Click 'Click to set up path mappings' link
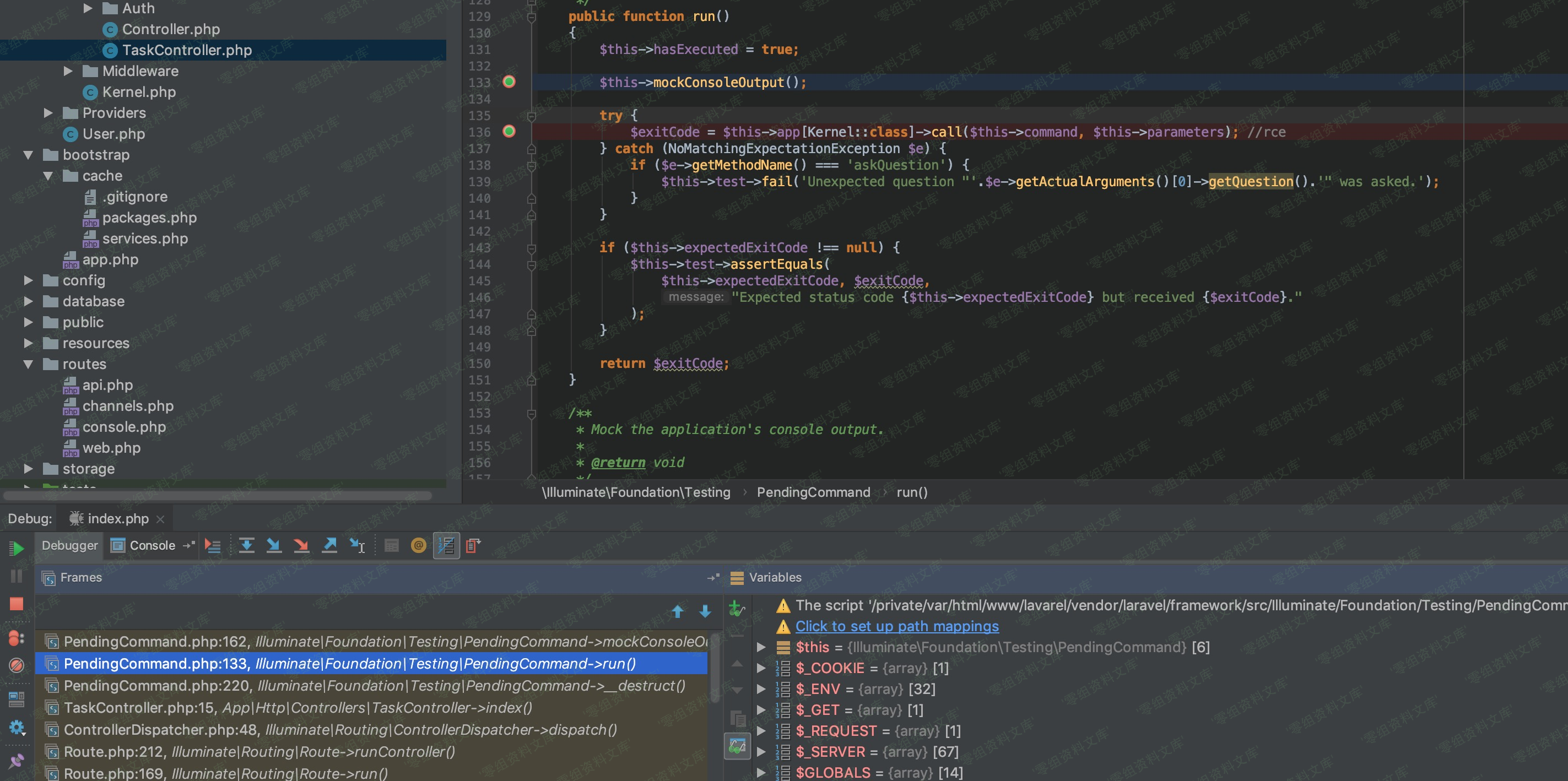 click(896, 626)
